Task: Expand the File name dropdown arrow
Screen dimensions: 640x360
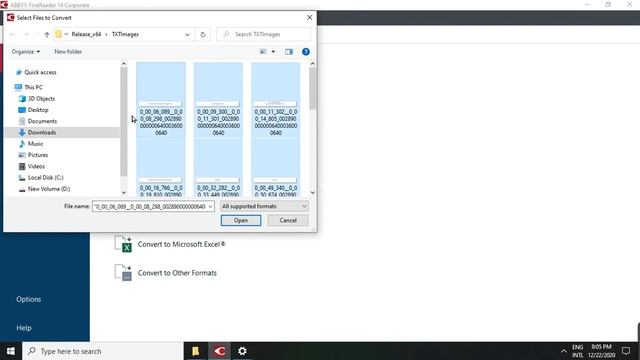Action: tap(211, 207)
